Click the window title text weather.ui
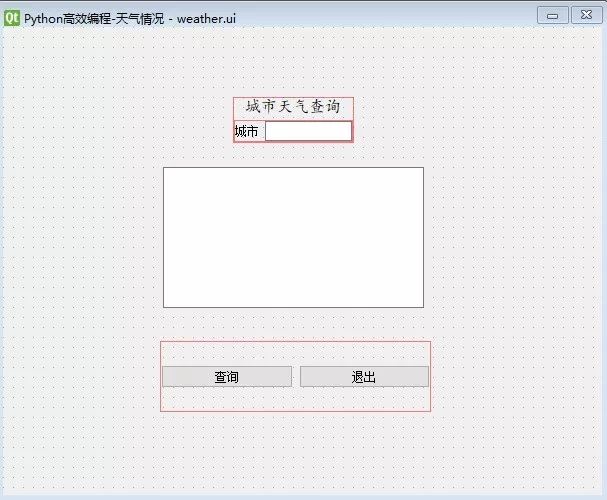The height and width of the screenshot is (500, 607). 206,19
